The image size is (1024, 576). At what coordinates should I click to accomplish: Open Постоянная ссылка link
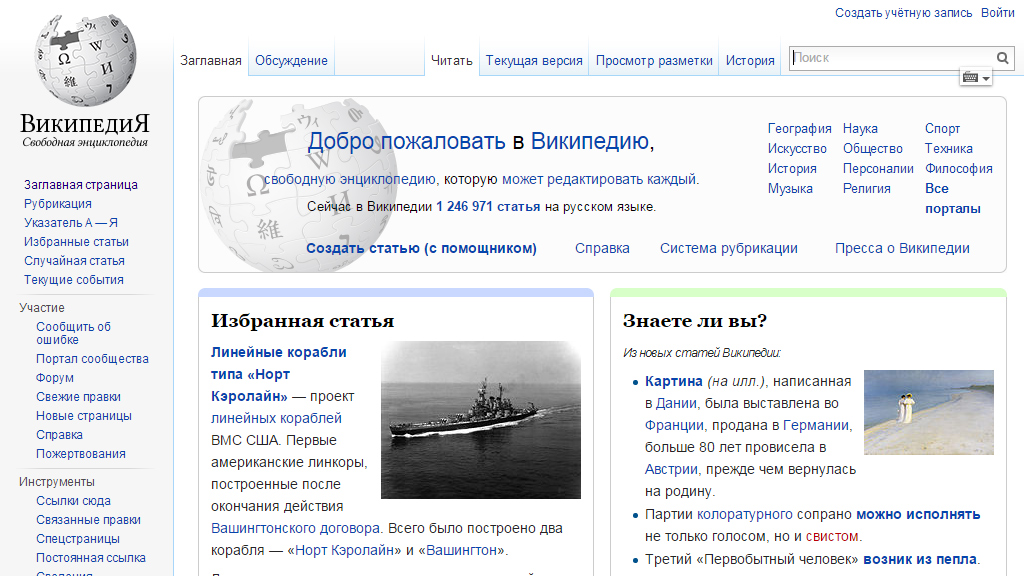91,558
